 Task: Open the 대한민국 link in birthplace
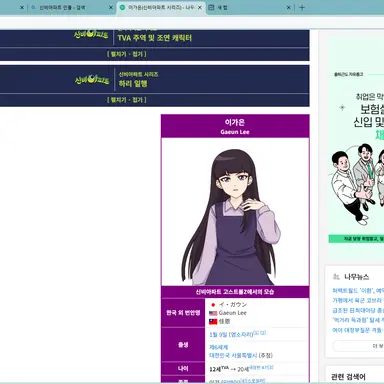(x=220, y=356)
